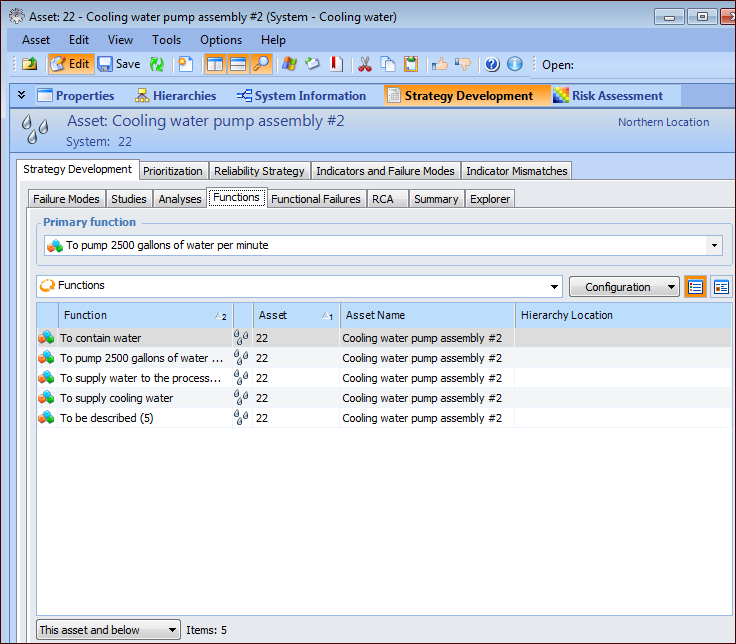Click the green refresh arrows icon
This screenshot has height=644, width=736.
pos(157,64)
